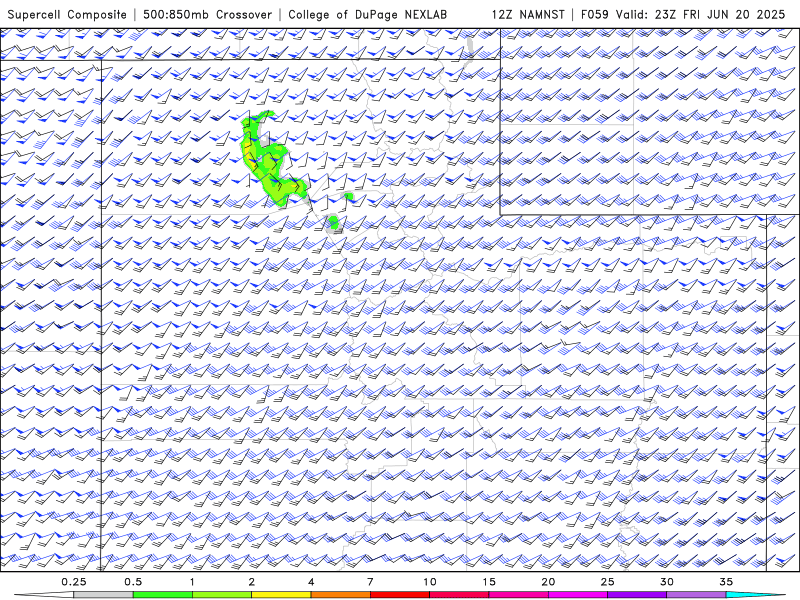
Task: Click the yellow colorbar segment between 2 and 4
Action: click(x=281, y=595)
